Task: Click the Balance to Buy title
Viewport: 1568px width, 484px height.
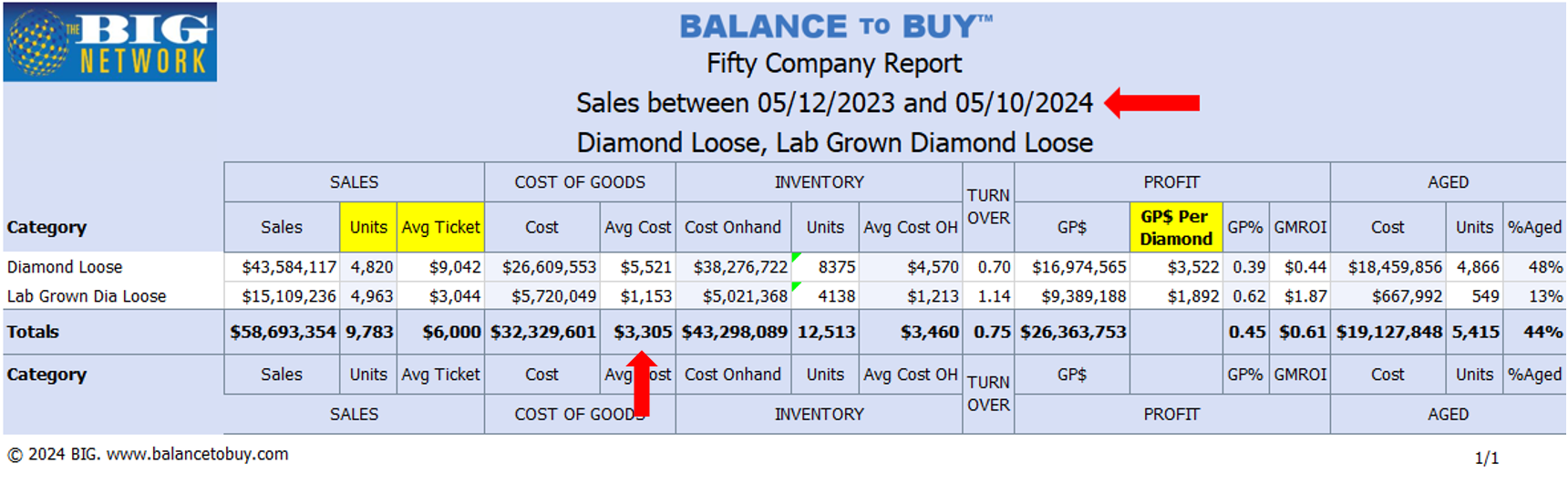Action: tap(835, 26)
